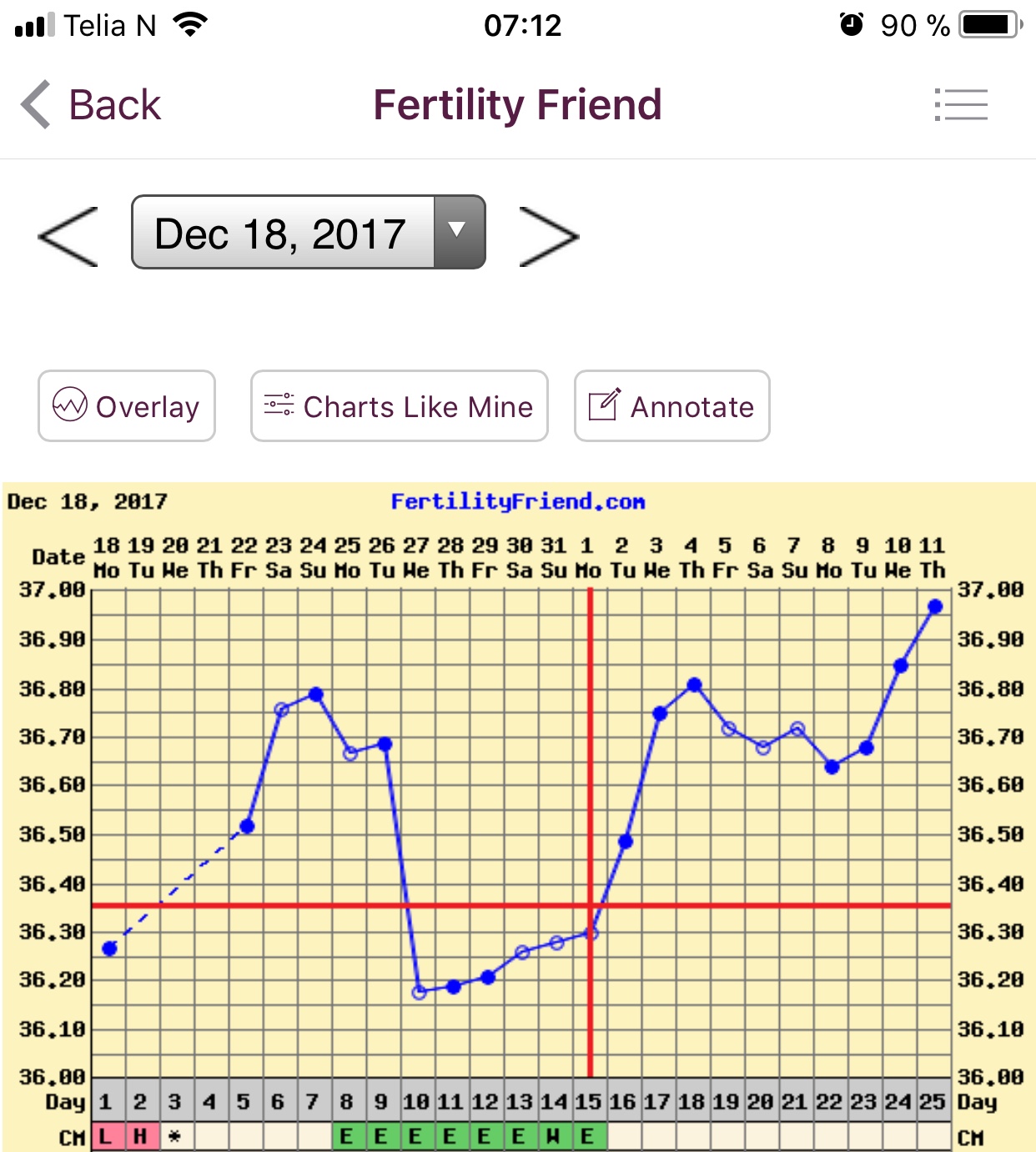The width and height of the screenshot is (1036, 1152).
Task: Tap the green E cell on day 8
Action: [x=347, y=1137]
